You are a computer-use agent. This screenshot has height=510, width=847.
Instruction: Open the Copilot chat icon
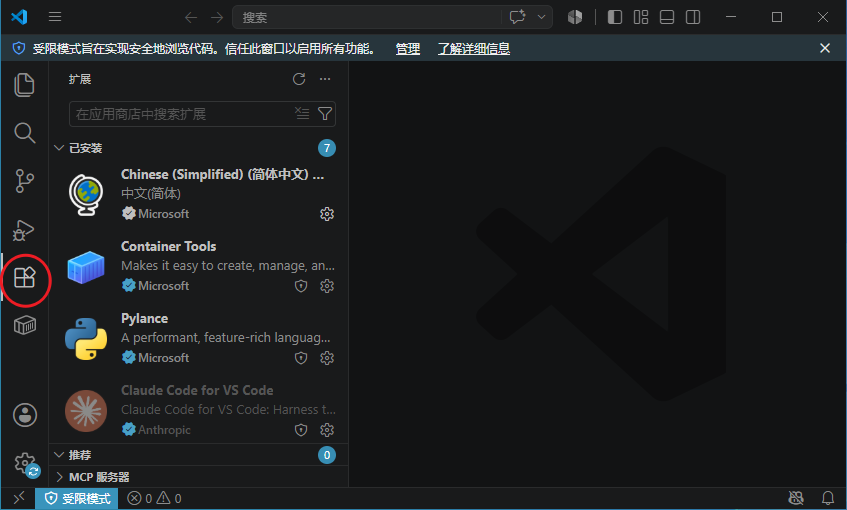pyautogui.click(x=517, y=17)
